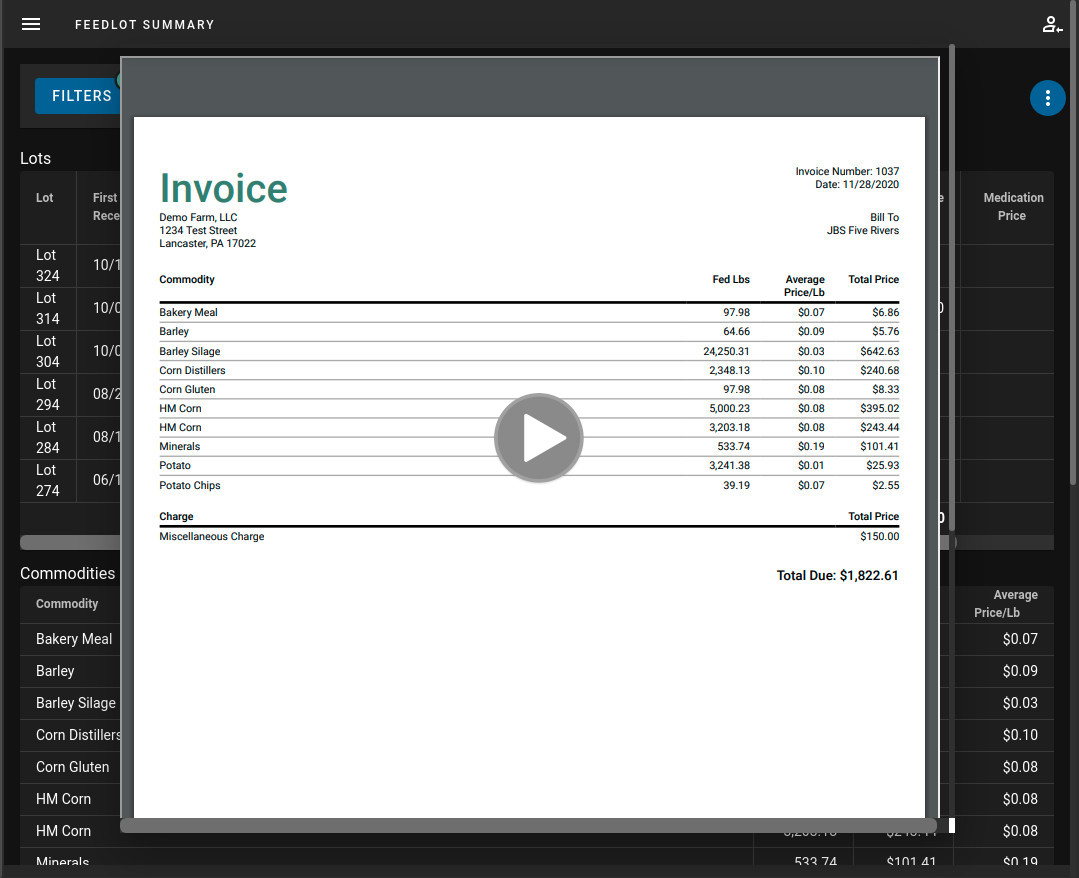The width and height of the screenshot is (1079, 878).
Task: Open the hamburger navigation menu
Action: point(31,24)
